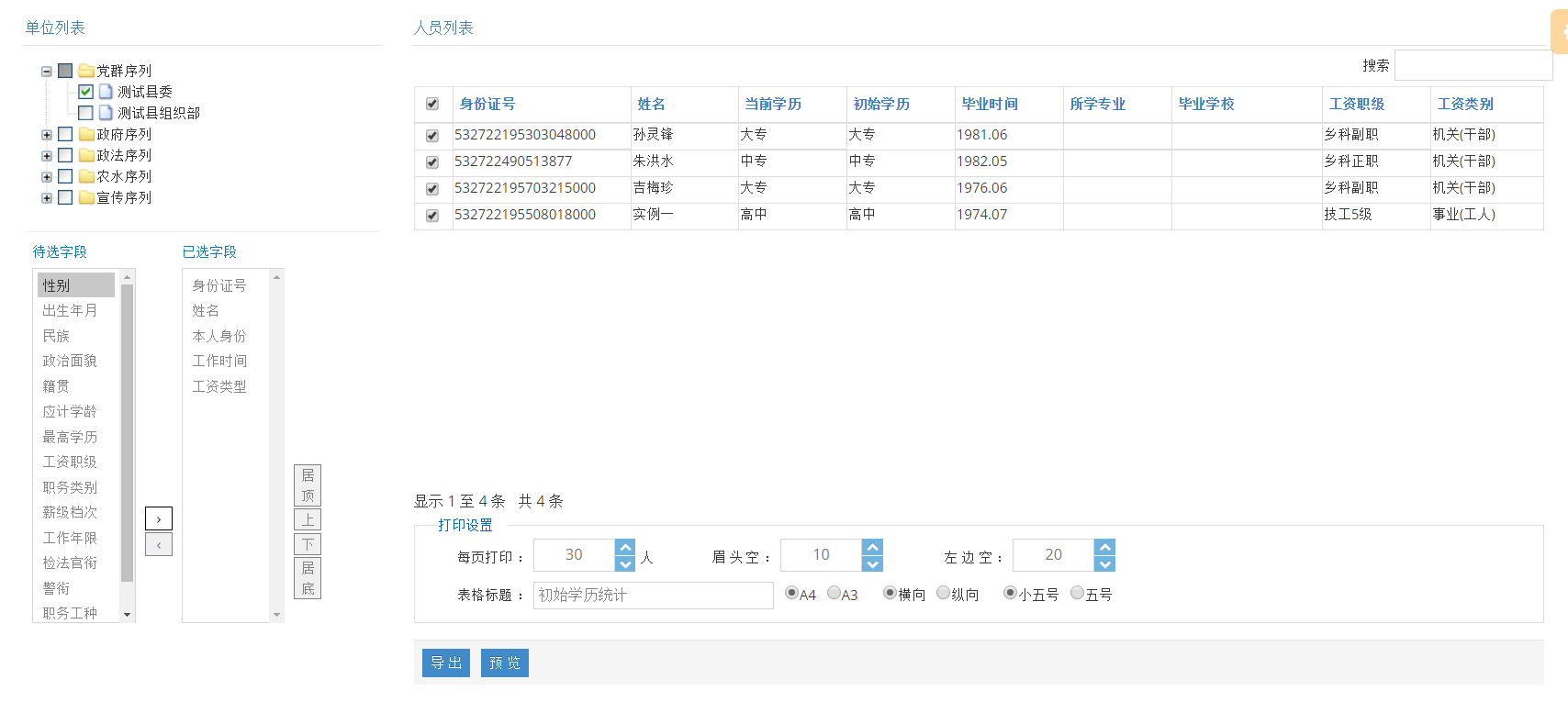Image resolution: width=1568 pixels, height=702 pixels.
Task: Check the 政府序列 checkbox
Action: (x=65, y=134)
